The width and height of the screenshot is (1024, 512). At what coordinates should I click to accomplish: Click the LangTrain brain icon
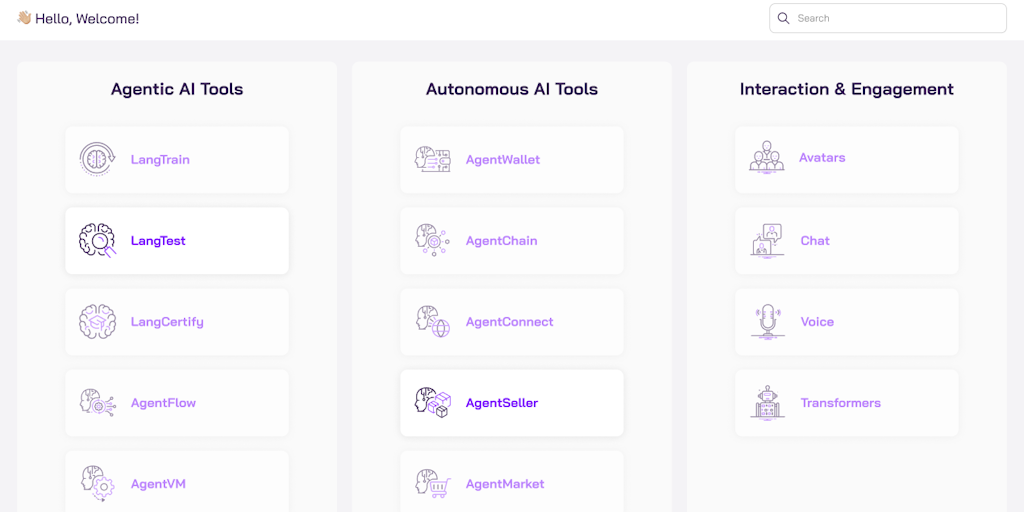pyautogui.click(x=98, y=159)
